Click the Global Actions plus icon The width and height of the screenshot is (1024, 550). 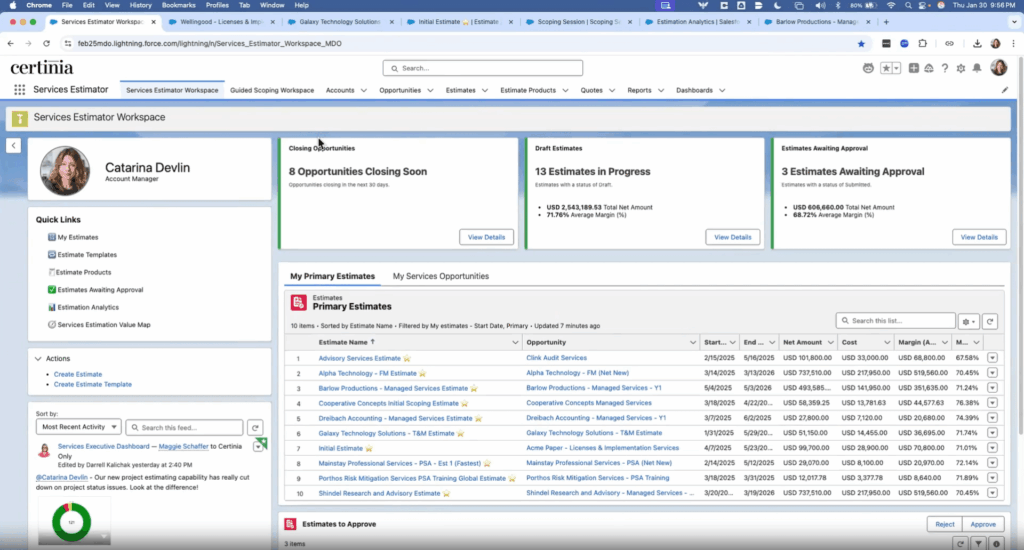913,68
